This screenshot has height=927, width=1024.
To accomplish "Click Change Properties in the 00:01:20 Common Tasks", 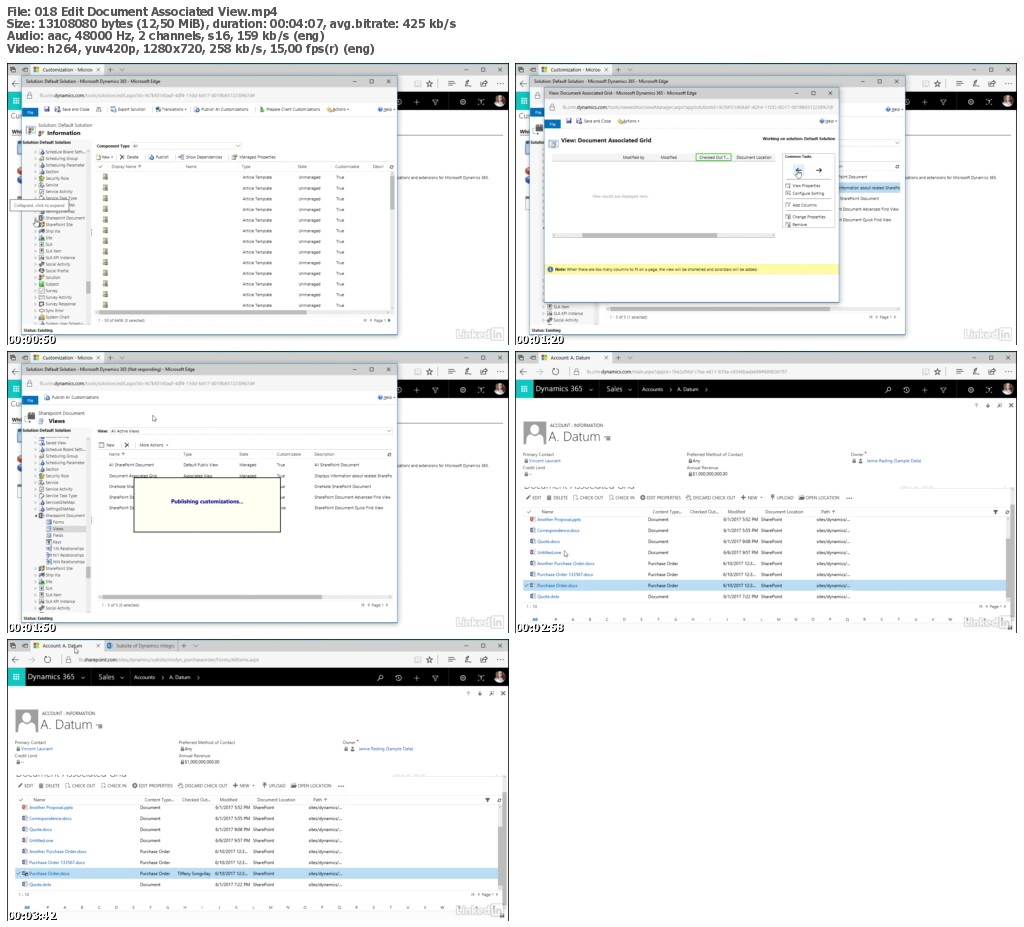I will point(805,217).
